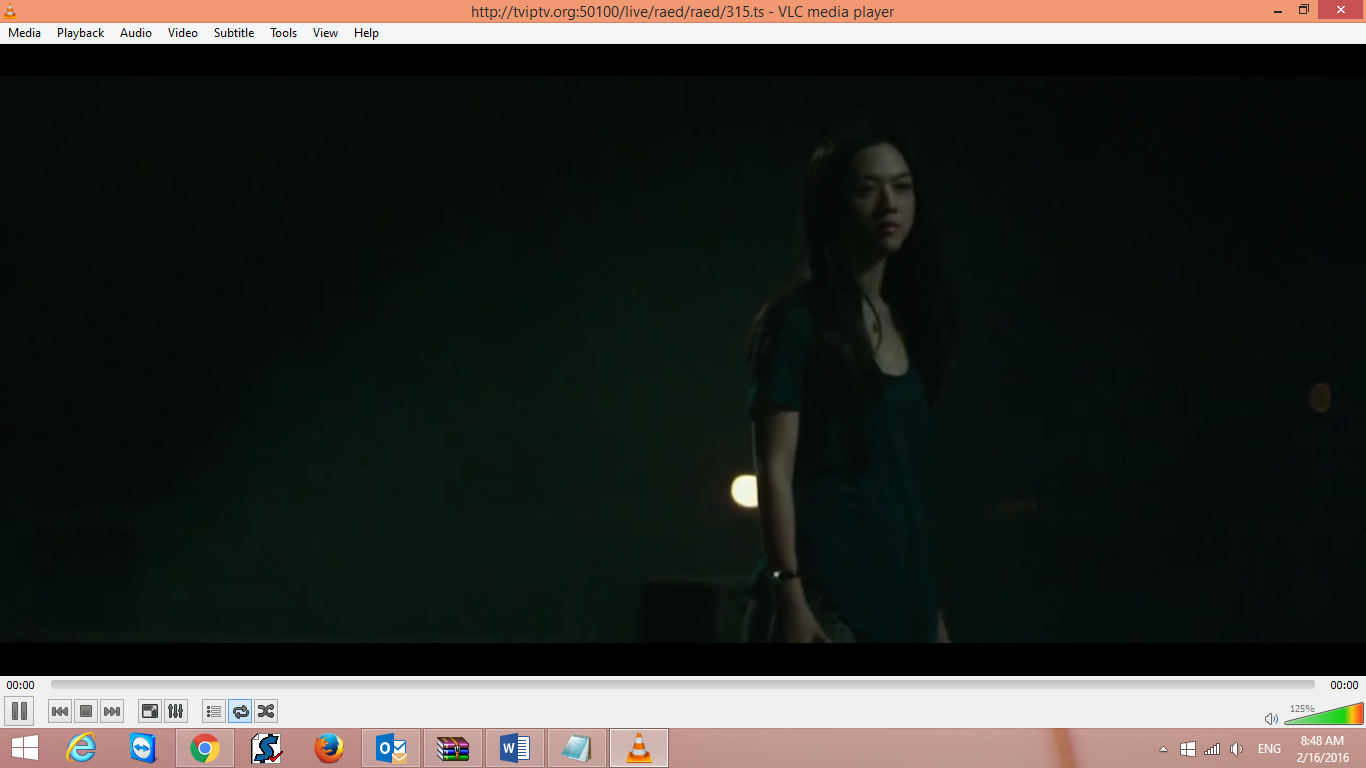
Task: Show extended settings and effects
Action: click(176, 711)
